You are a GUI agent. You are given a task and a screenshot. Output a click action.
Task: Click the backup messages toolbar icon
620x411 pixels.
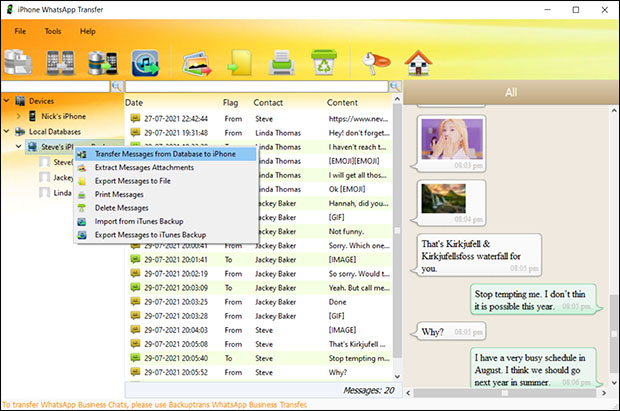[x=18, y=62]
